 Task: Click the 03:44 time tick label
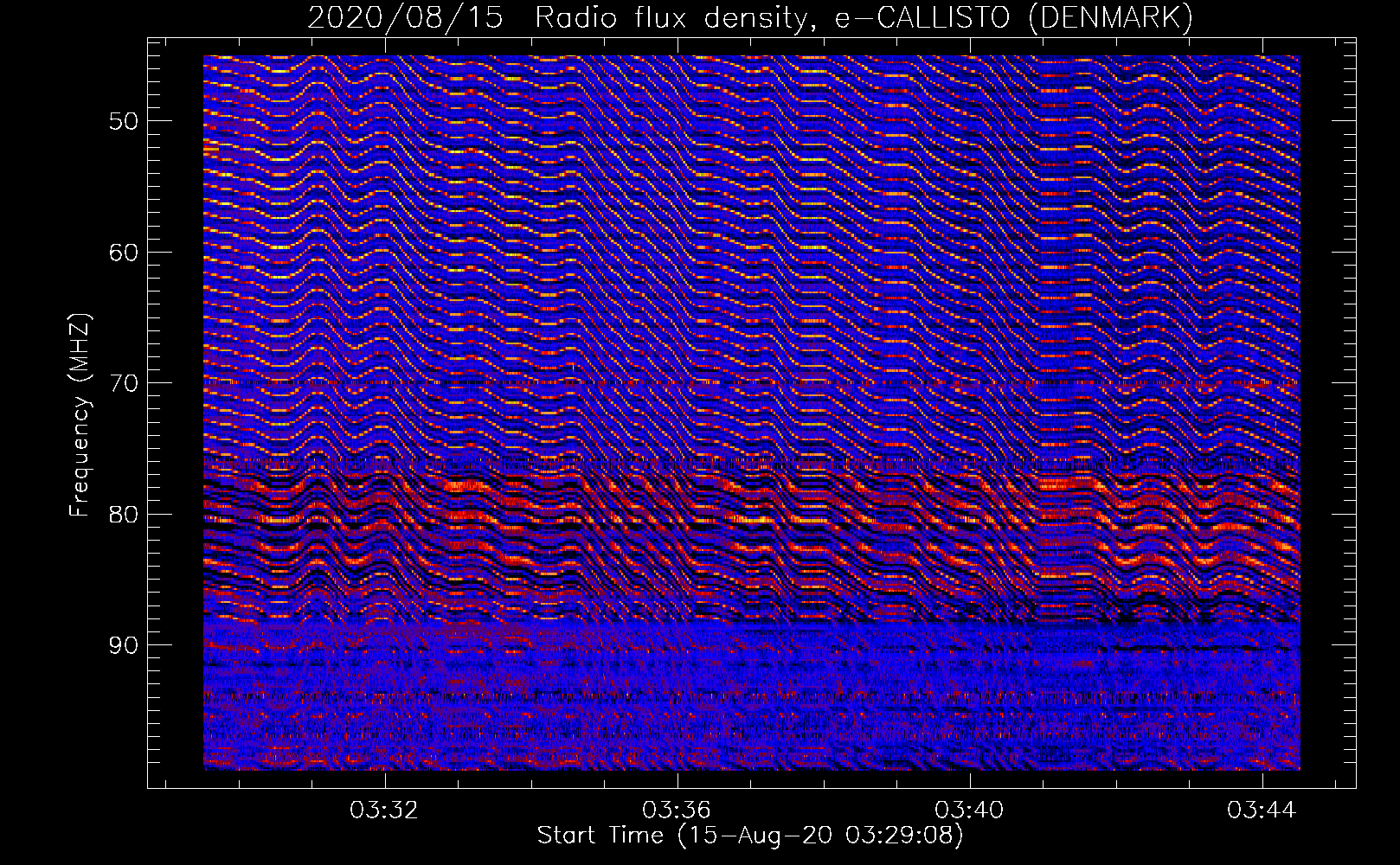pos(1262,810)
